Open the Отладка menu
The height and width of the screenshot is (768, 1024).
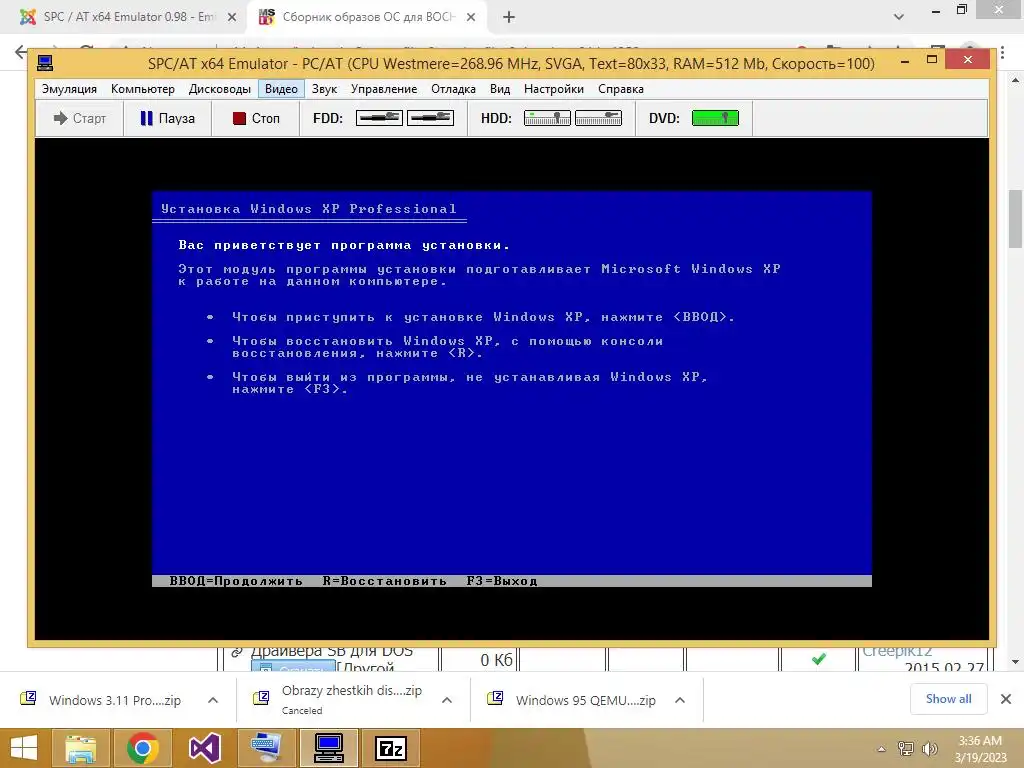coord(453,89)
